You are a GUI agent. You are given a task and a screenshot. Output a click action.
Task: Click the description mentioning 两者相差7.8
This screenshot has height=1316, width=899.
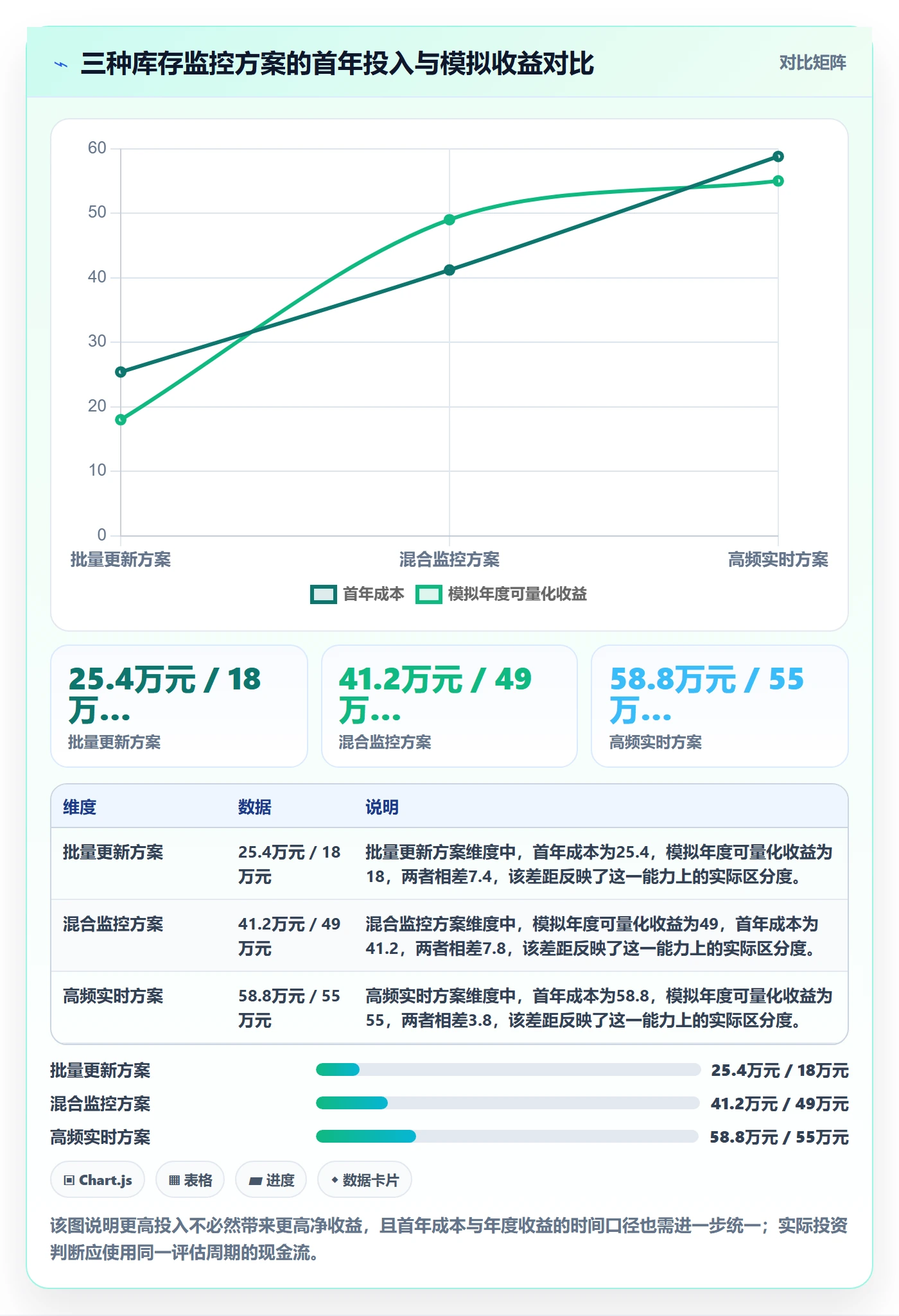point(592,936)
